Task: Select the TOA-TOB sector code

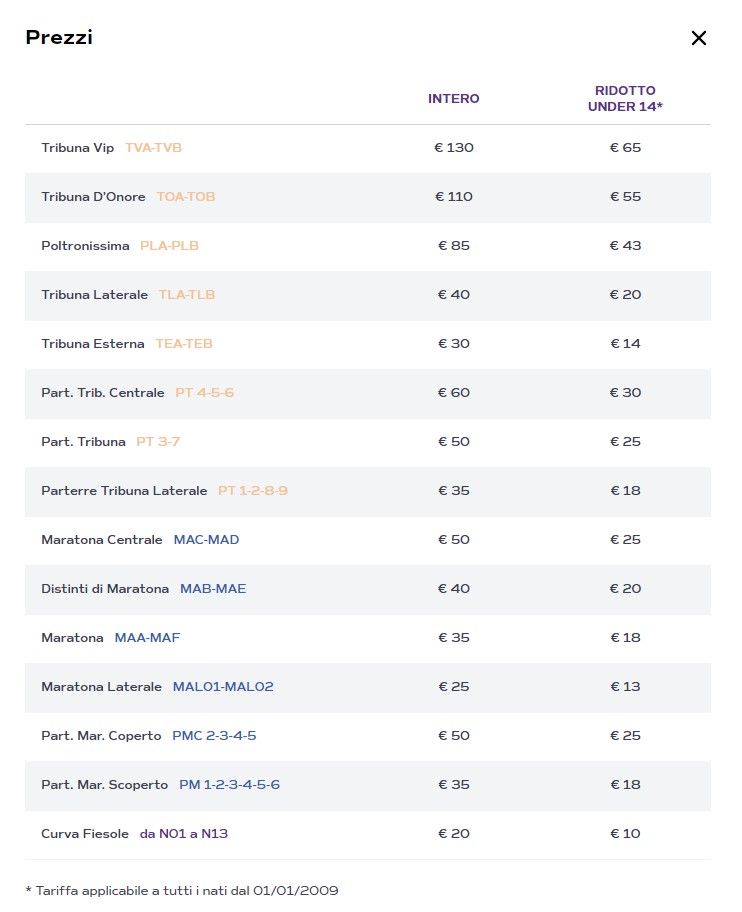Action: [185, 197]
